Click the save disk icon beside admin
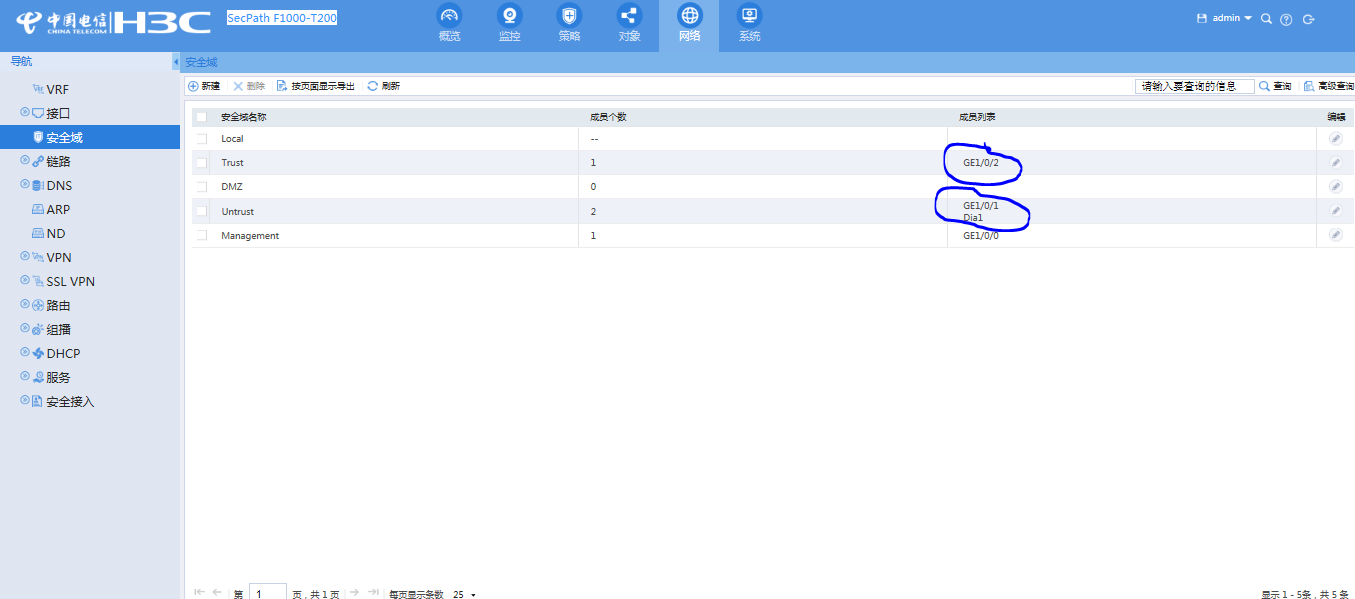The image size is (1355, 599). click(x=1203, y=18)
